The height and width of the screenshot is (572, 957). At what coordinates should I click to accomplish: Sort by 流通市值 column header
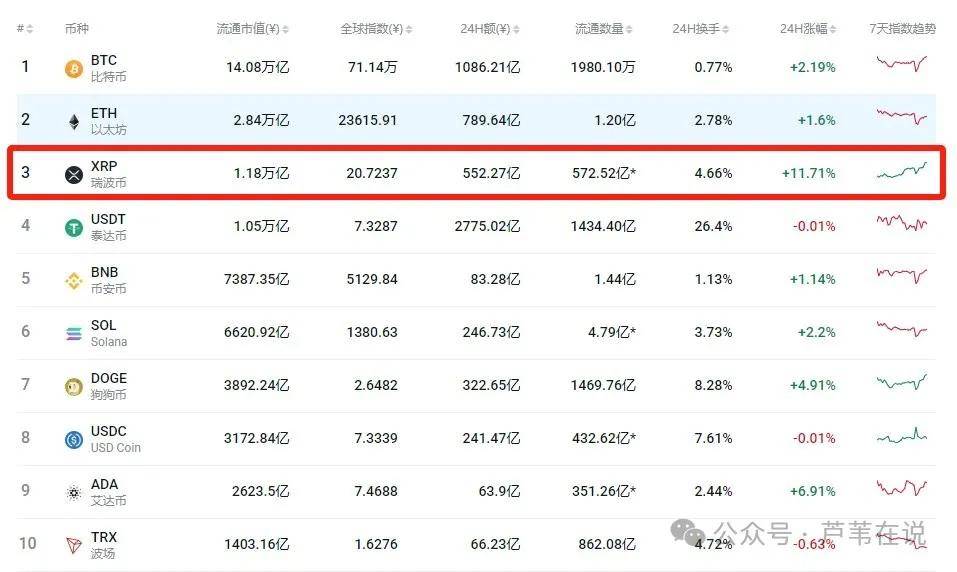coord(253,29)
